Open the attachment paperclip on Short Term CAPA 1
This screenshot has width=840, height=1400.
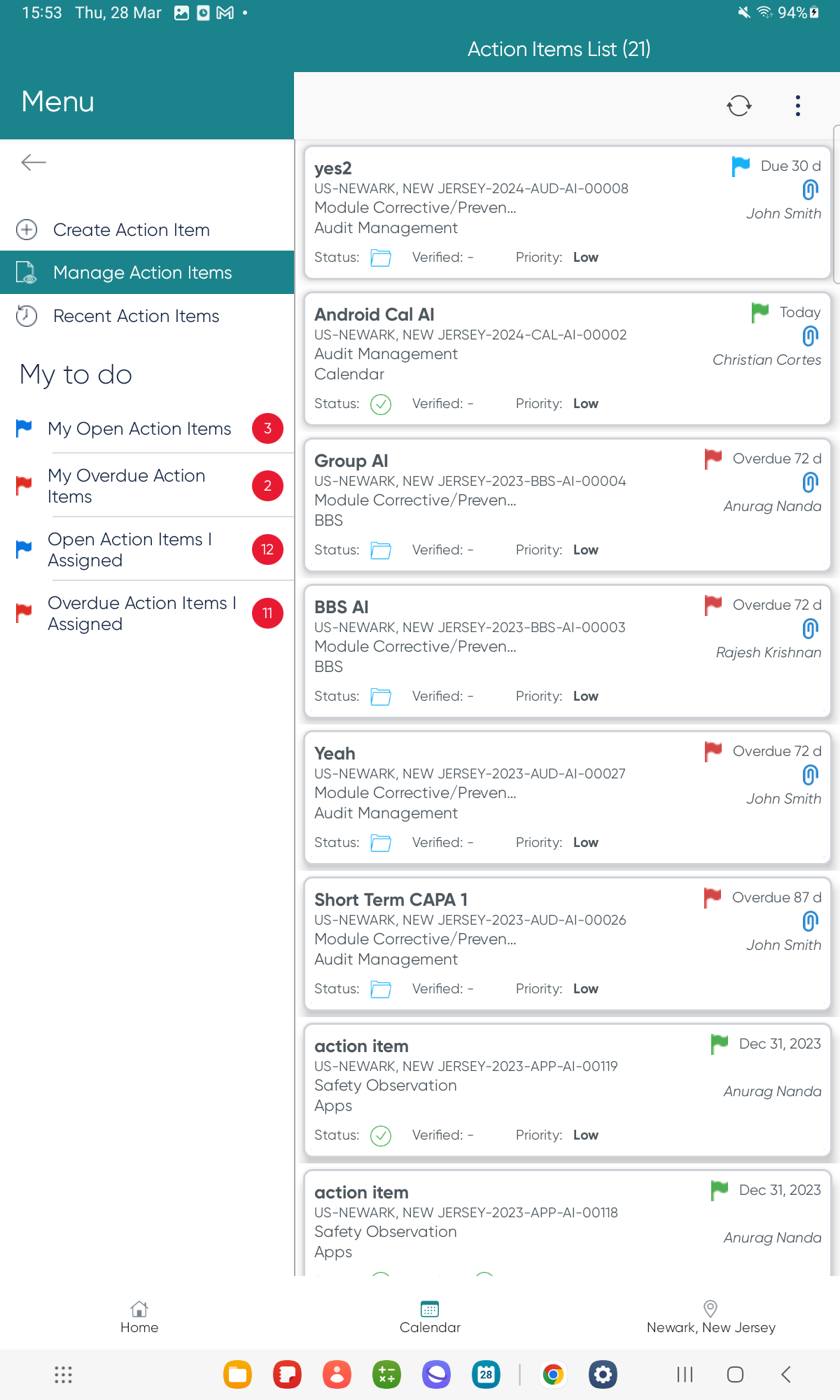[810, 921]
